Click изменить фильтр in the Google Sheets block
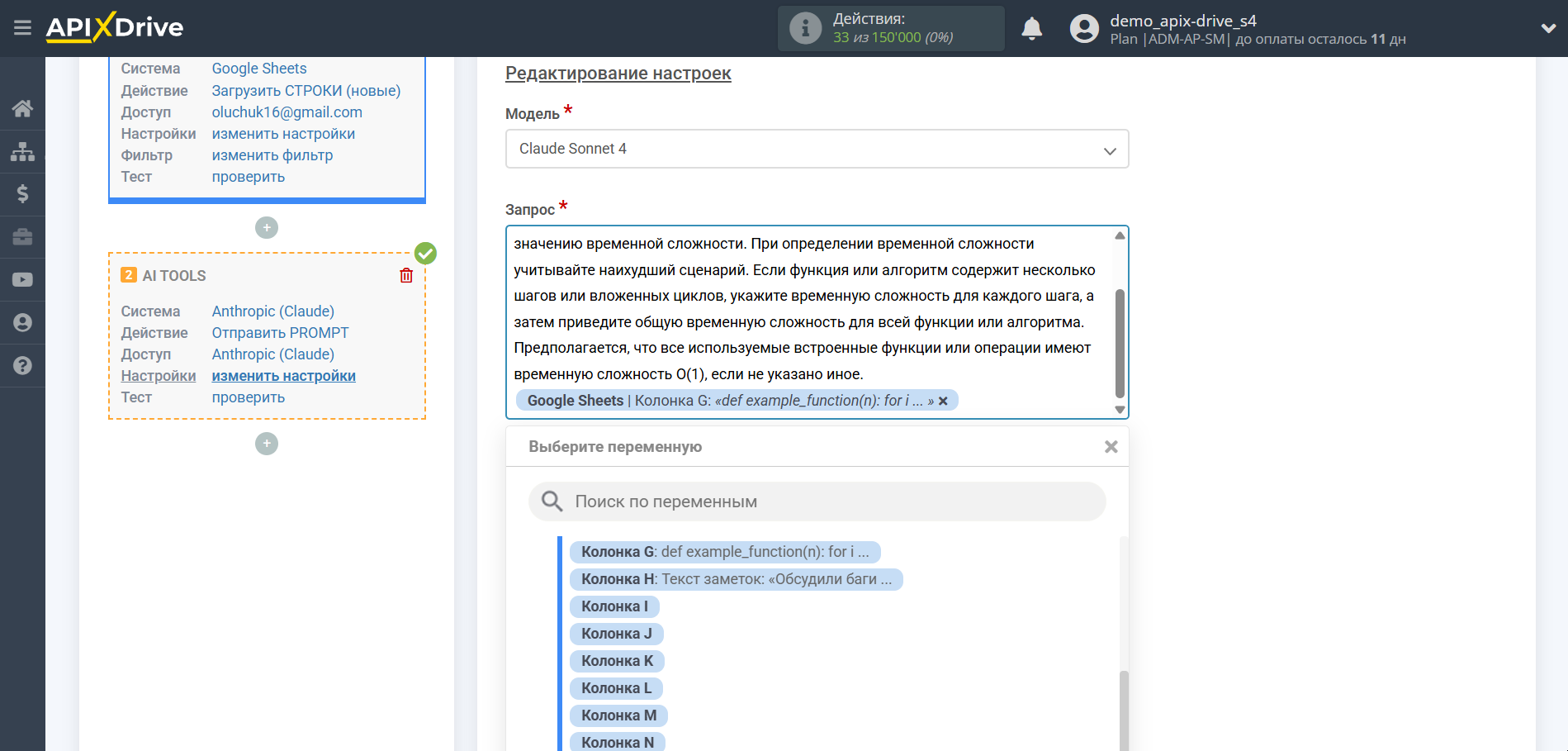Image resolution: width=1568 pixels, height=751 pixels. coord(272,154)
